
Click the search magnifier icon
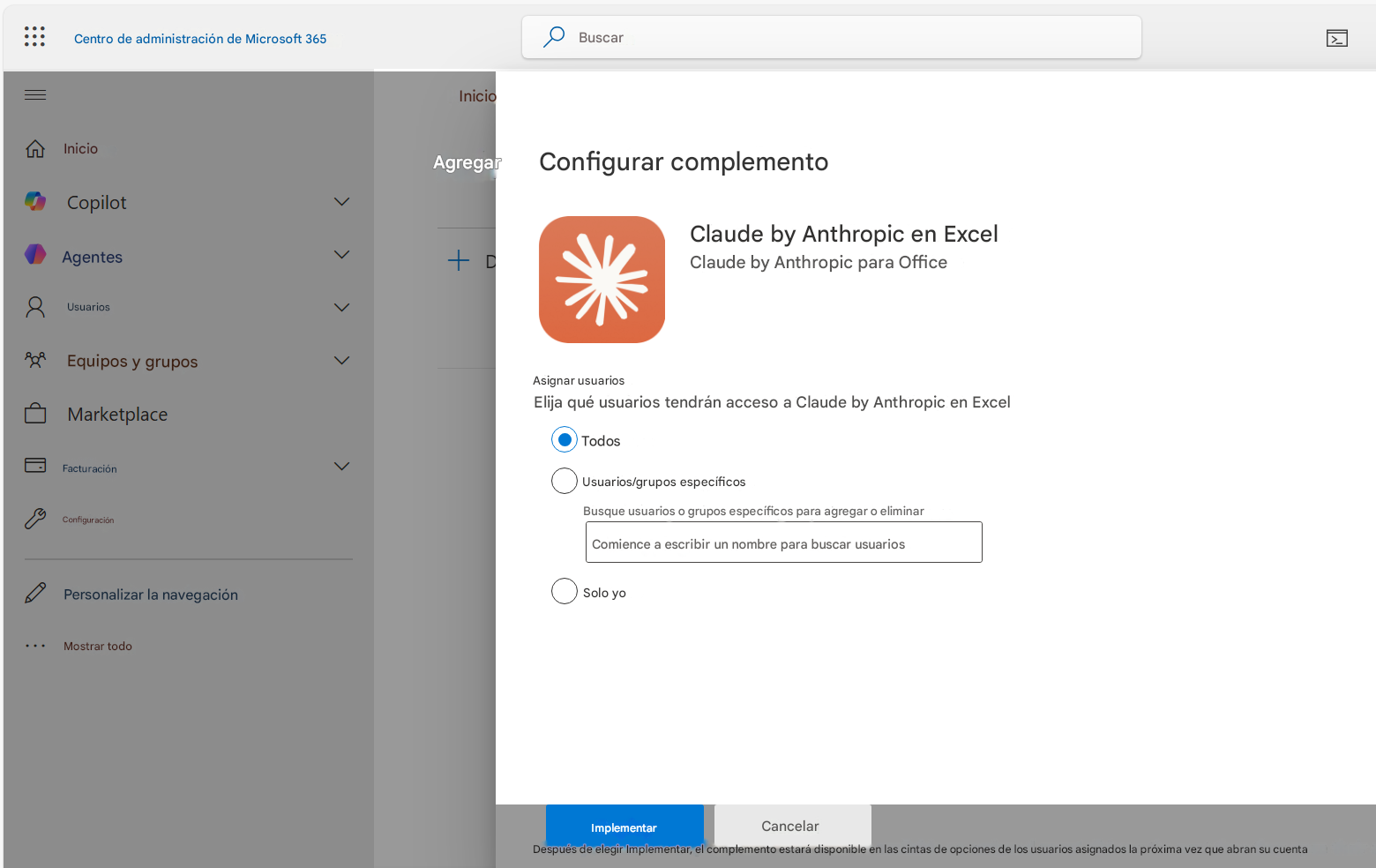coord(554,37)
